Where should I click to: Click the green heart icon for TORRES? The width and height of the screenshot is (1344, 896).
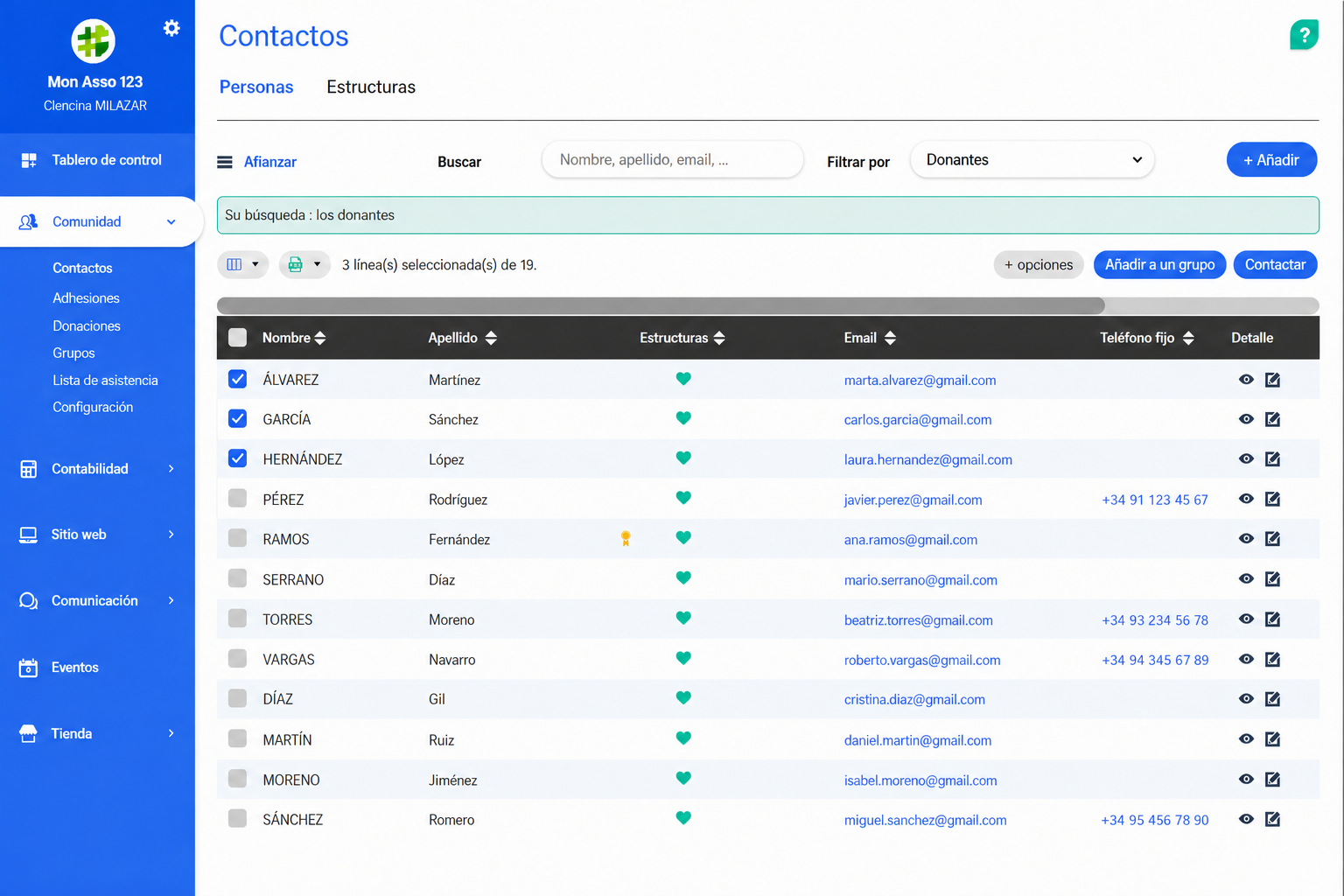[x=683, y=618]
